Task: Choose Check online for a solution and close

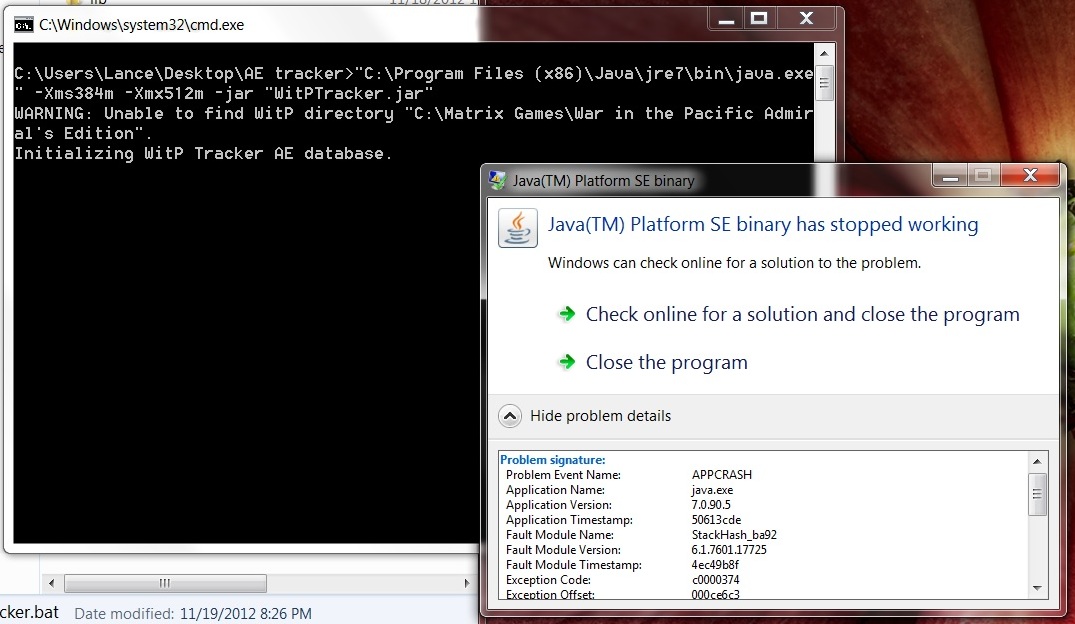Action: (x=802, y=314)
